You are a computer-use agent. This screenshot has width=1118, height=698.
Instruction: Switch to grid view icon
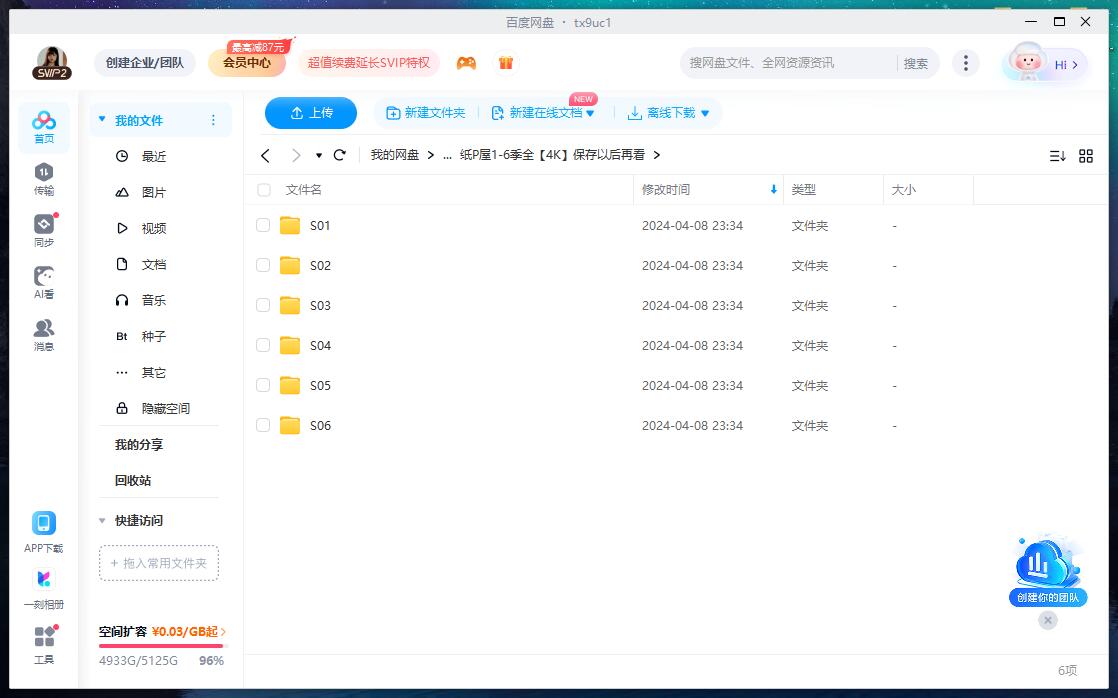(x=1086, y=156)
